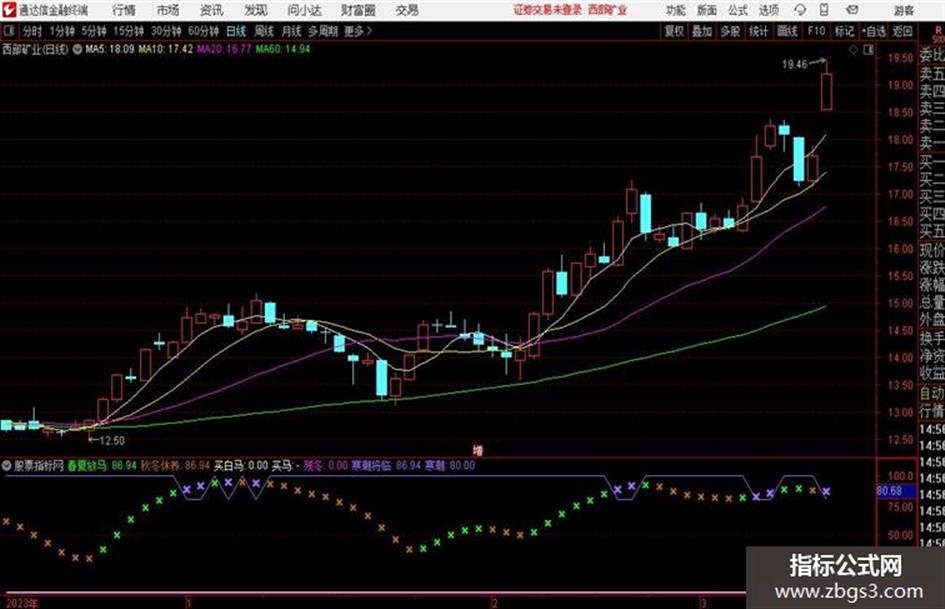This screenshot has height=609, width=945.
Task: Click the red 西部矿业 title text
Action: tap(608, 10)
